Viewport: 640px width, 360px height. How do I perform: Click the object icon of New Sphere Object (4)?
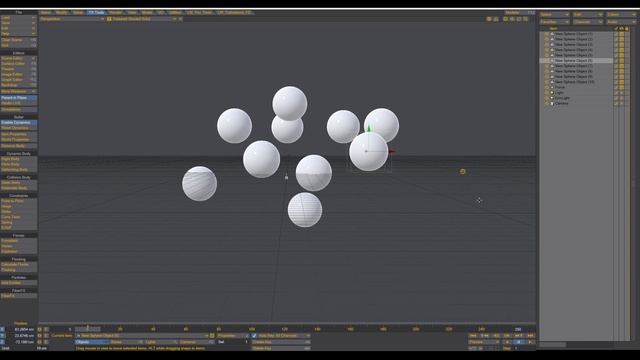[552, 50]
